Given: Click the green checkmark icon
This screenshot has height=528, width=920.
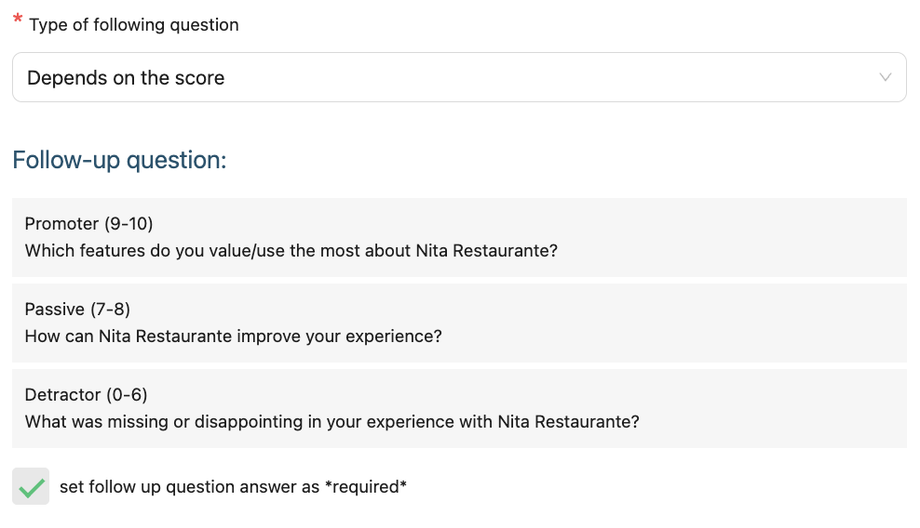Looking at the screenshot, I should coord(31,488).
